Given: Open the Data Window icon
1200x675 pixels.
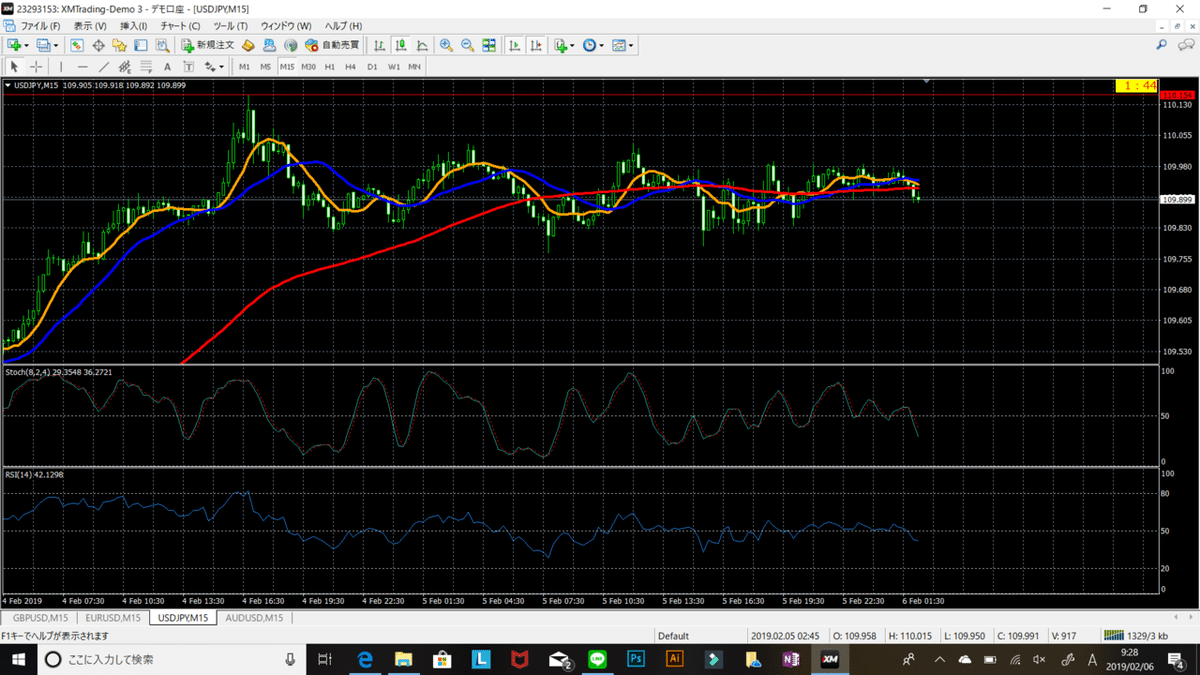Looking at the screenshot, I should point(98,45).
